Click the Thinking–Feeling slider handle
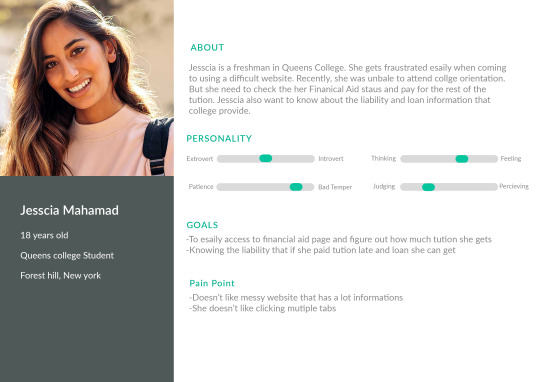 462,159
